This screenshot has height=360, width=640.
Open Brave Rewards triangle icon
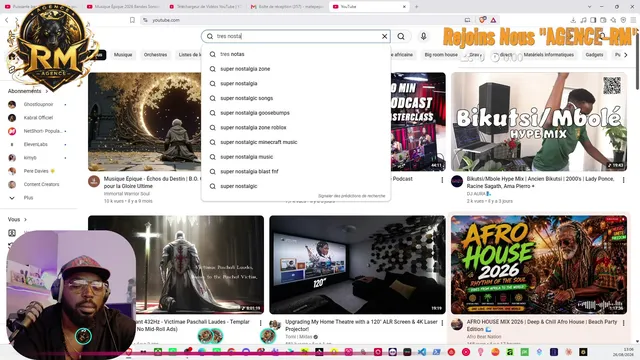pos(493,20)
